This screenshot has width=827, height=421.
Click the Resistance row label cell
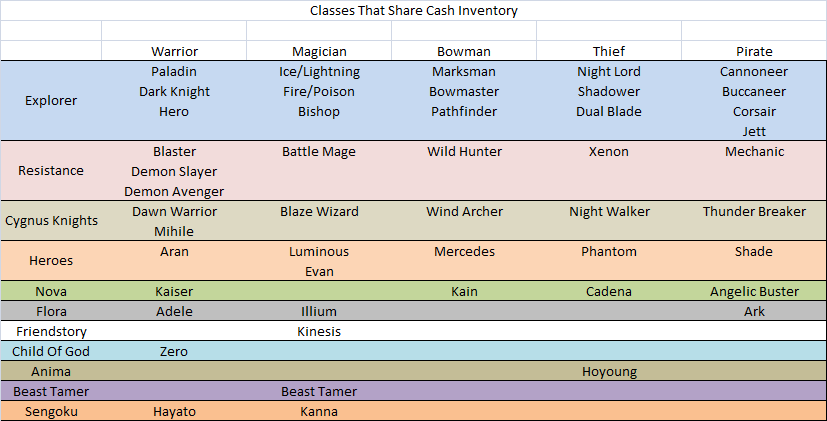tap(51, 171)
